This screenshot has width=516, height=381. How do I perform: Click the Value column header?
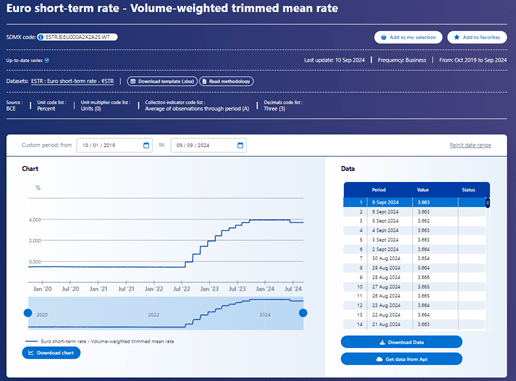pyautogui.click(x=423, y=190)
